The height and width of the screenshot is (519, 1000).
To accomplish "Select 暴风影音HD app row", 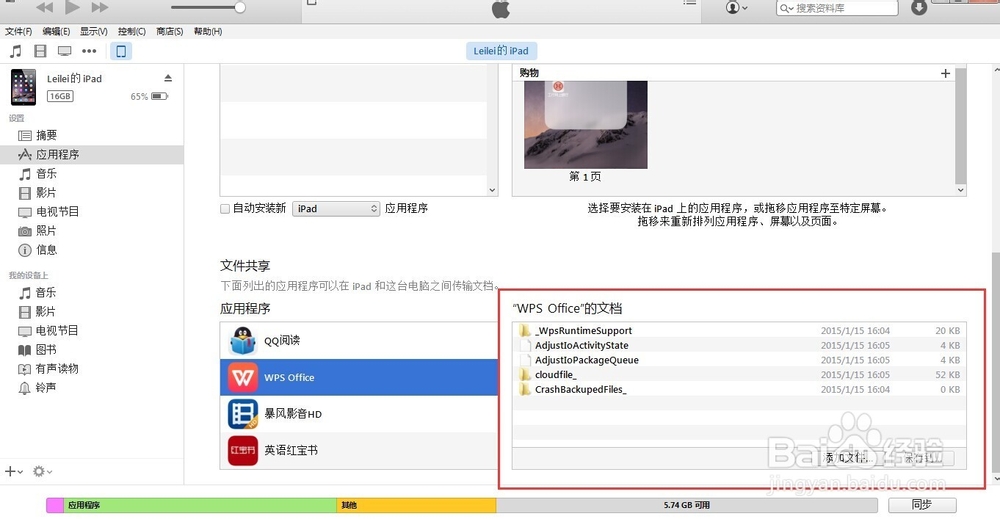I will (x=358, y=414).
